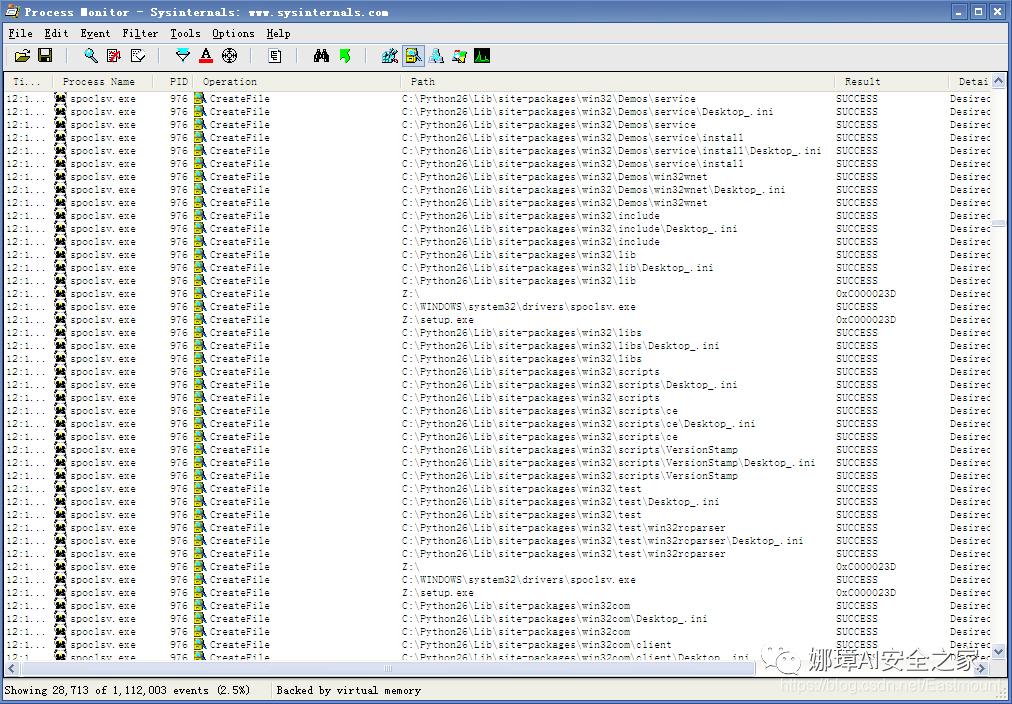Toggle Autoscroll in the toolbar
The image size is (1012, 704).
tap(114, 56)
